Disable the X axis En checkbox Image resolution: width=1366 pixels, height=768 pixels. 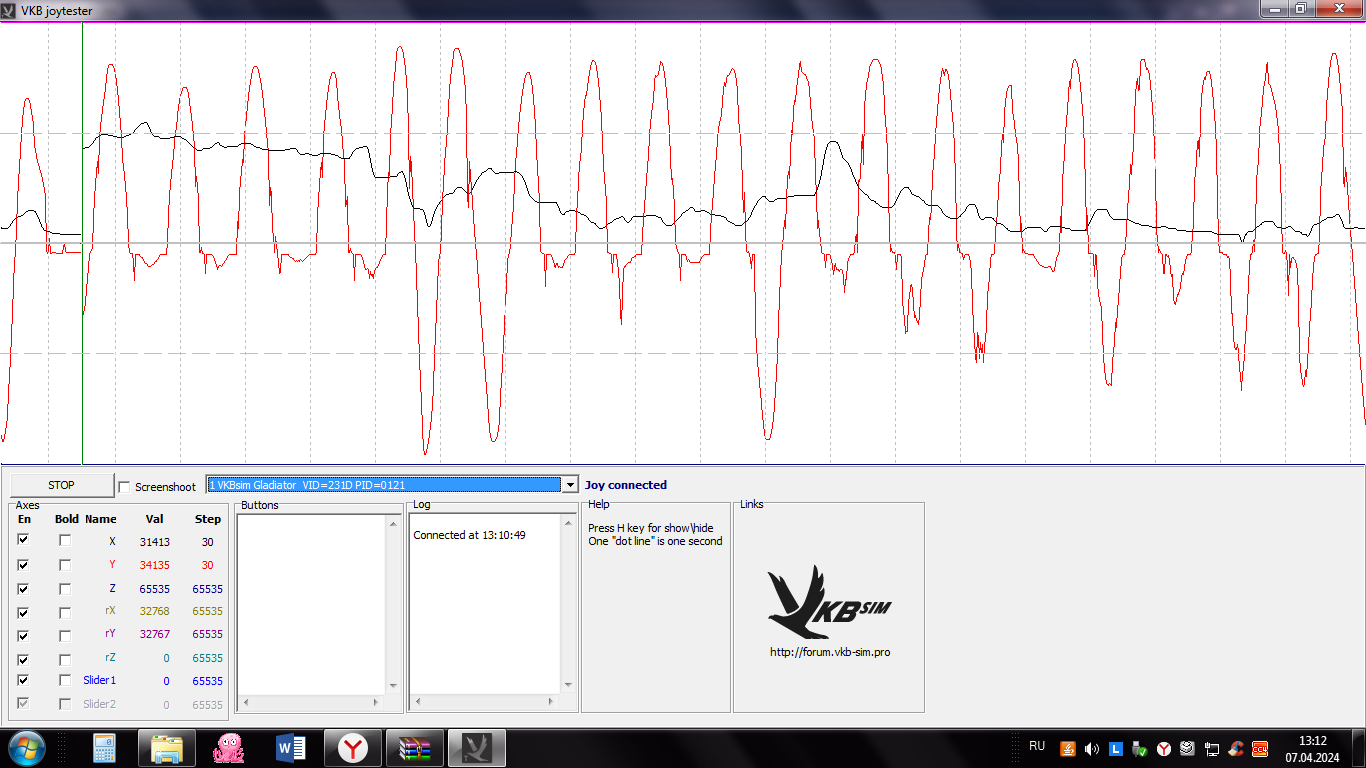(24, 540)
